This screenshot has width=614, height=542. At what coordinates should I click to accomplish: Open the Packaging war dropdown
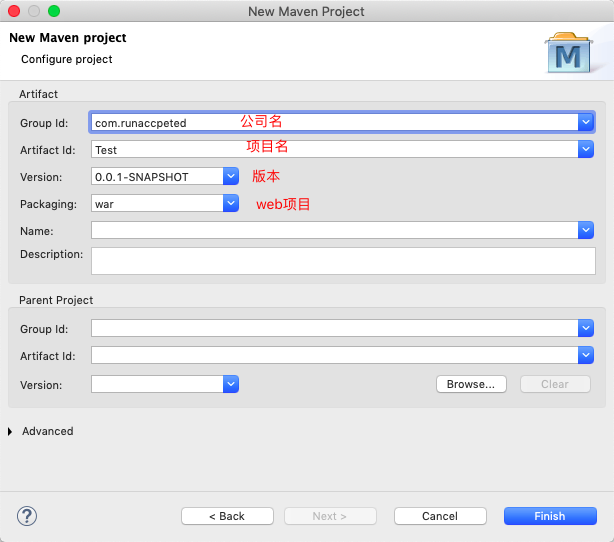coord(231,204)
